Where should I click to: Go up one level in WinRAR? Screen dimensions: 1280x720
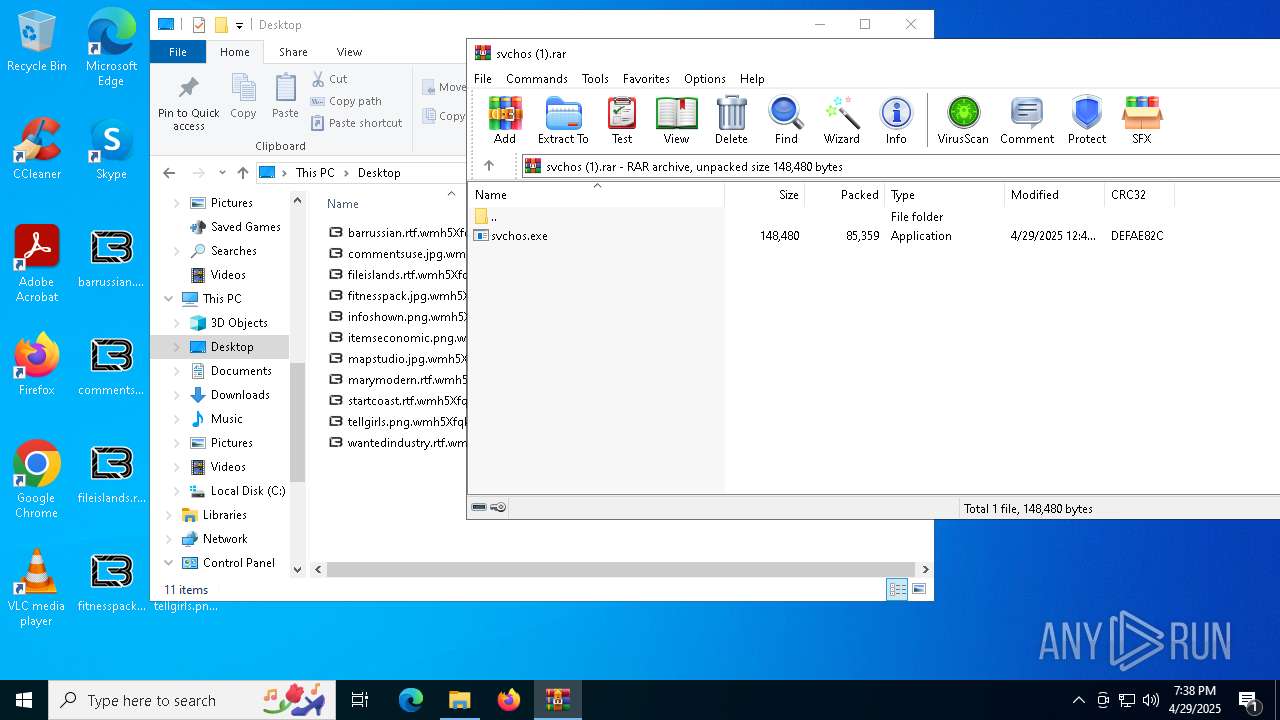pos(489,166)
